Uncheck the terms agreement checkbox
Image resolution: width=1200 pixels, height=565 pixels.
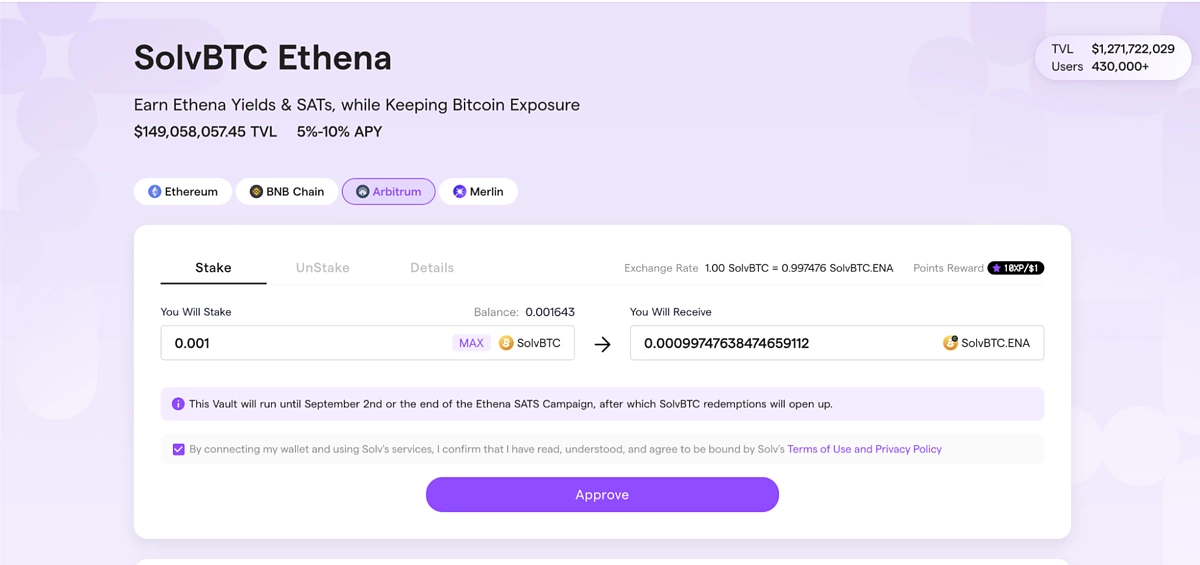coord(178,449)
